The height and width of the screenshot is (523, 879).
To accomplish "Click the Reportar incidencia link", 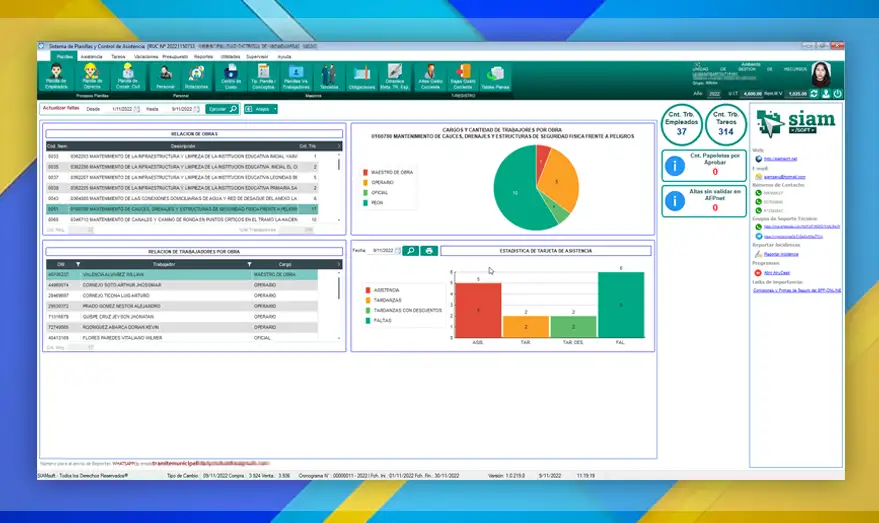I will pyautogui.click(x=782, y=253).
